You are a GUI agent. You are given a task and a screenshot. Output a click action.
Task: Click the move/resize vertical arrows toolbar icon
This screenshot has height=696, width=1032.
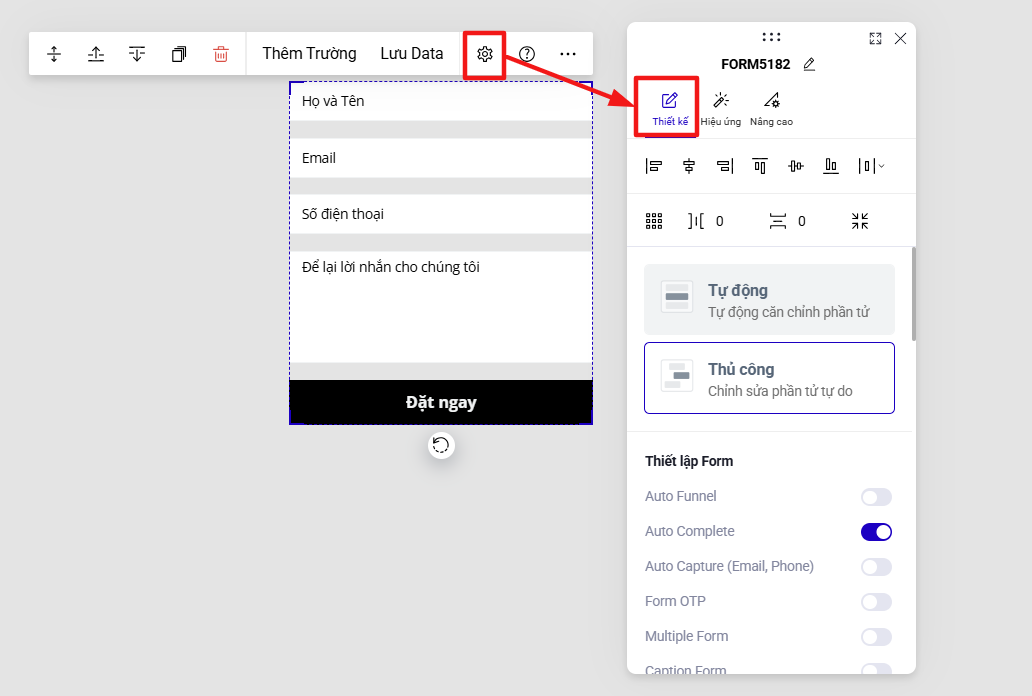click(54, 54)
